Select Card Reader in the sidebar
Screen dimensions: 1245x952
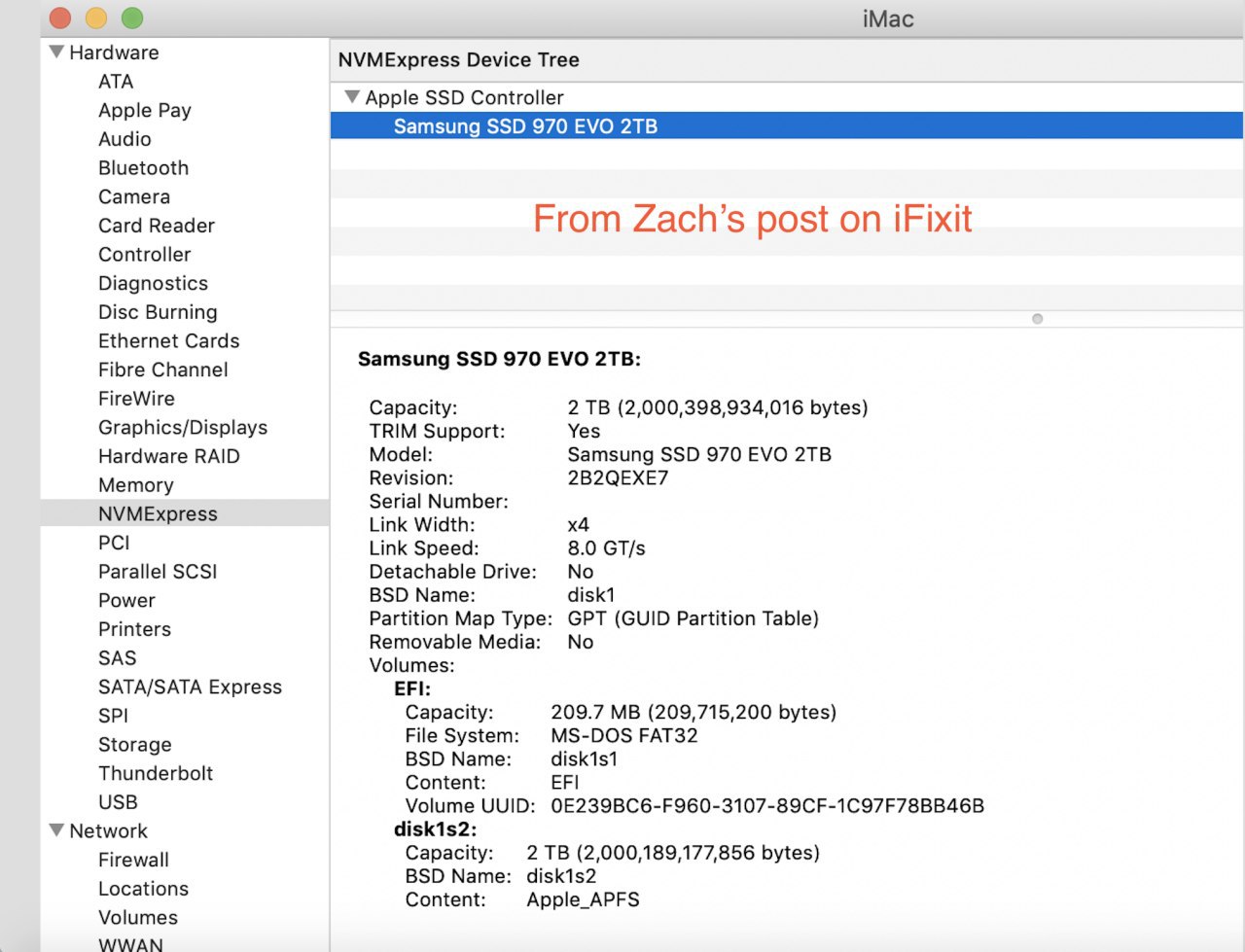(x=157, y=226)
